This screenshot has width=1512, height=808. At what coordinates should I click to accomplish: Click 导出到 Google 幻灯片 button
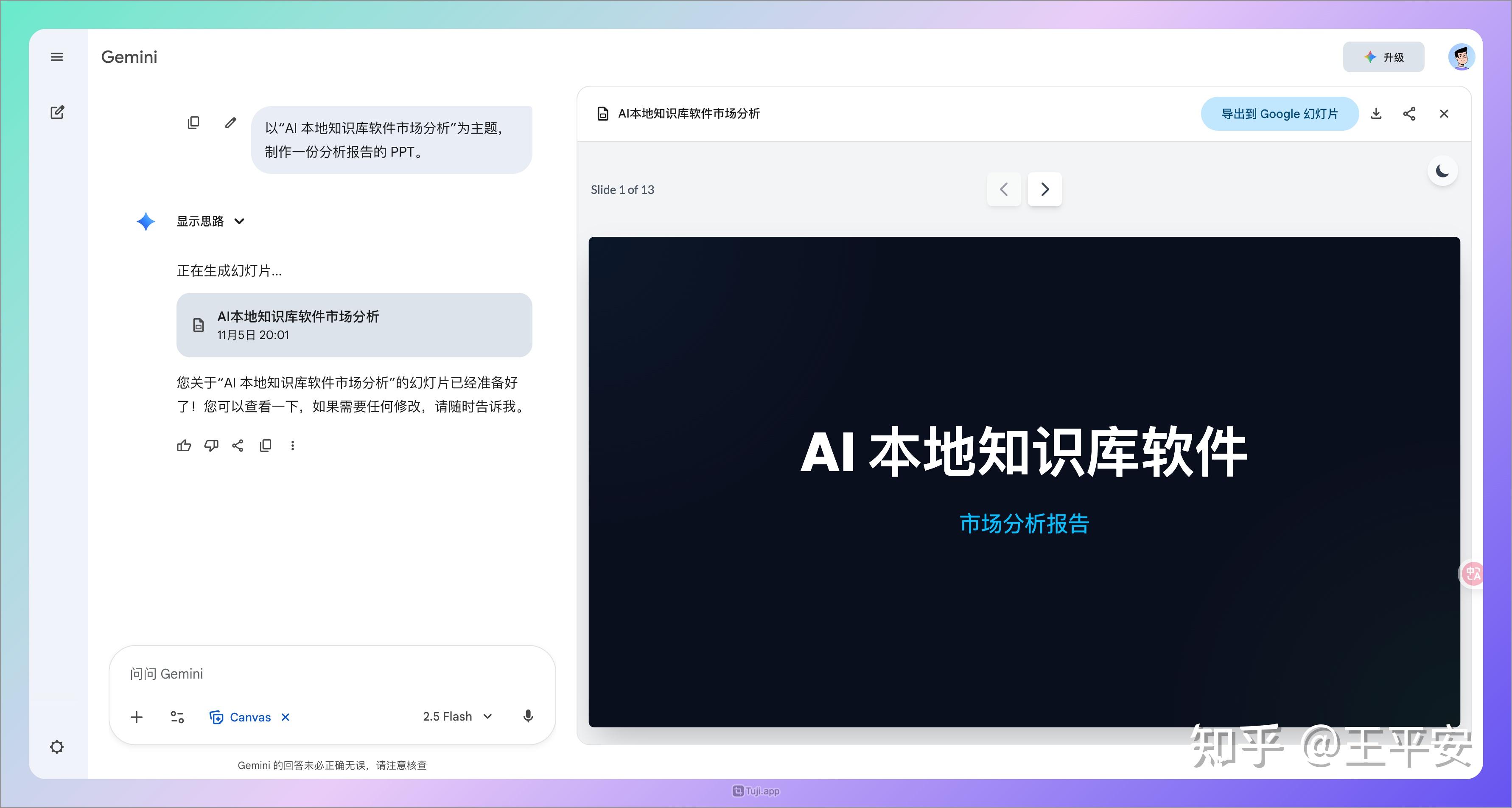[x=1280, y=114]
